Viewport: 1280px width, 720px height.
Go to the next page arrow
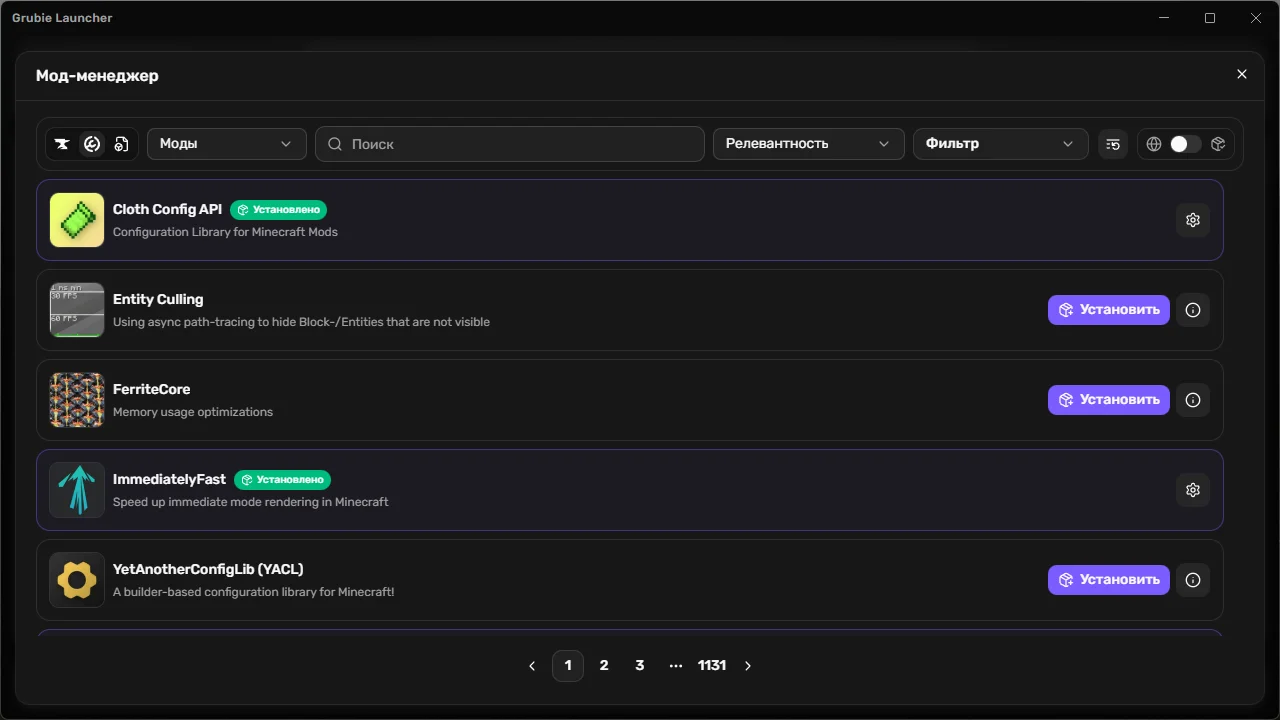coord(748,666)
